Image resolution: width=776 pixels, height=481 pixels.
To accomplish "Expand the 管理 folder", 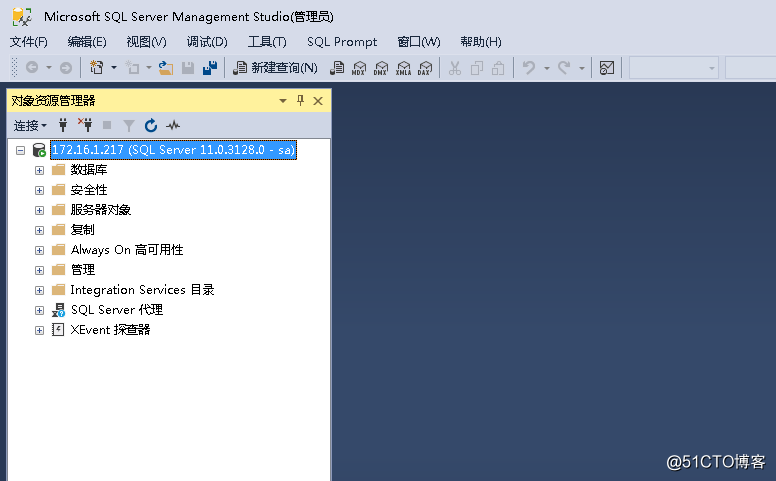I will coord(40,270).
